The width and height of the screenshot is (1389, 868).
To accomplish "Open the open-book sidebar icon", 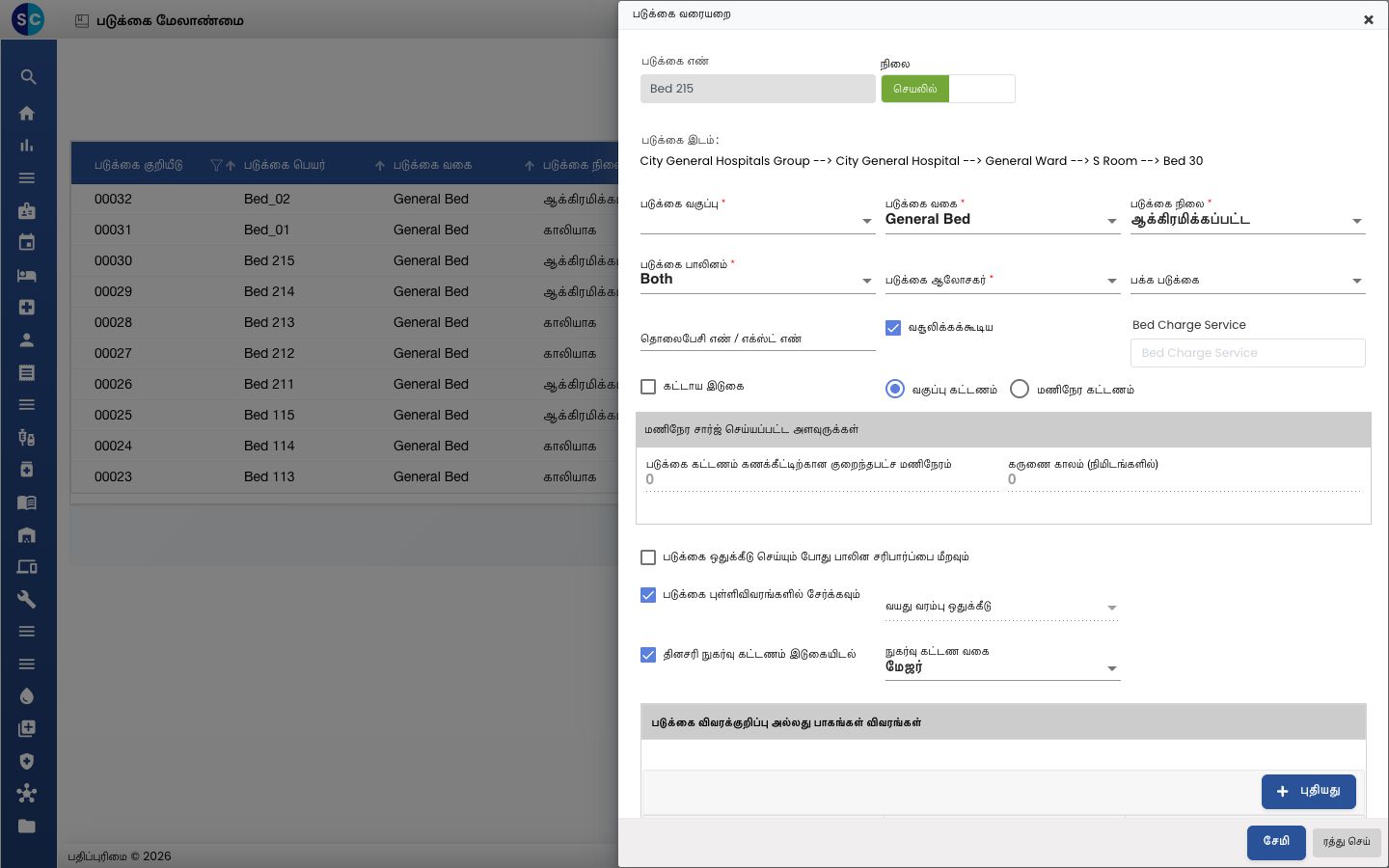I will tap(27, 502).
